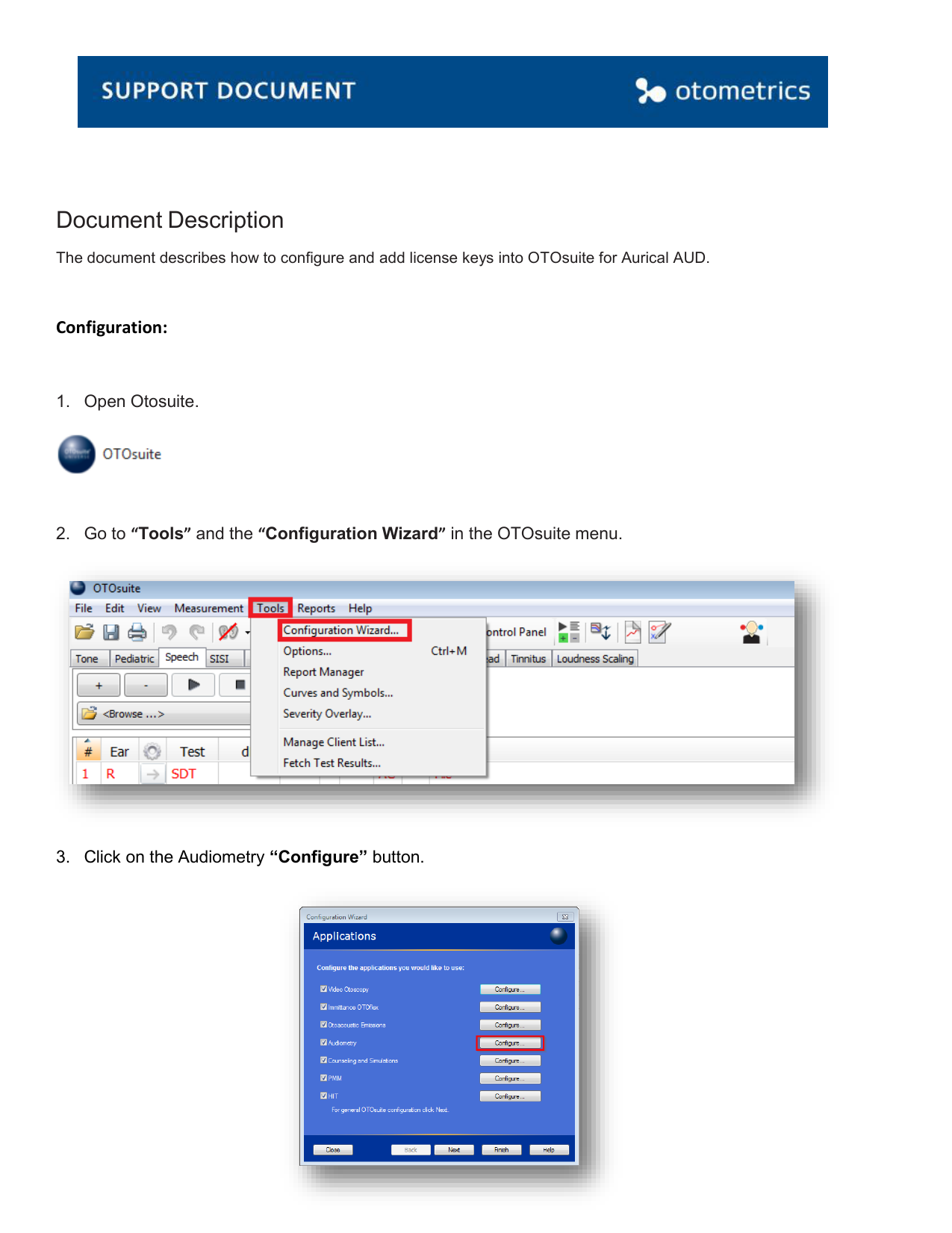
Task: Choose Options... in the Tools menu
Action: 369,651
